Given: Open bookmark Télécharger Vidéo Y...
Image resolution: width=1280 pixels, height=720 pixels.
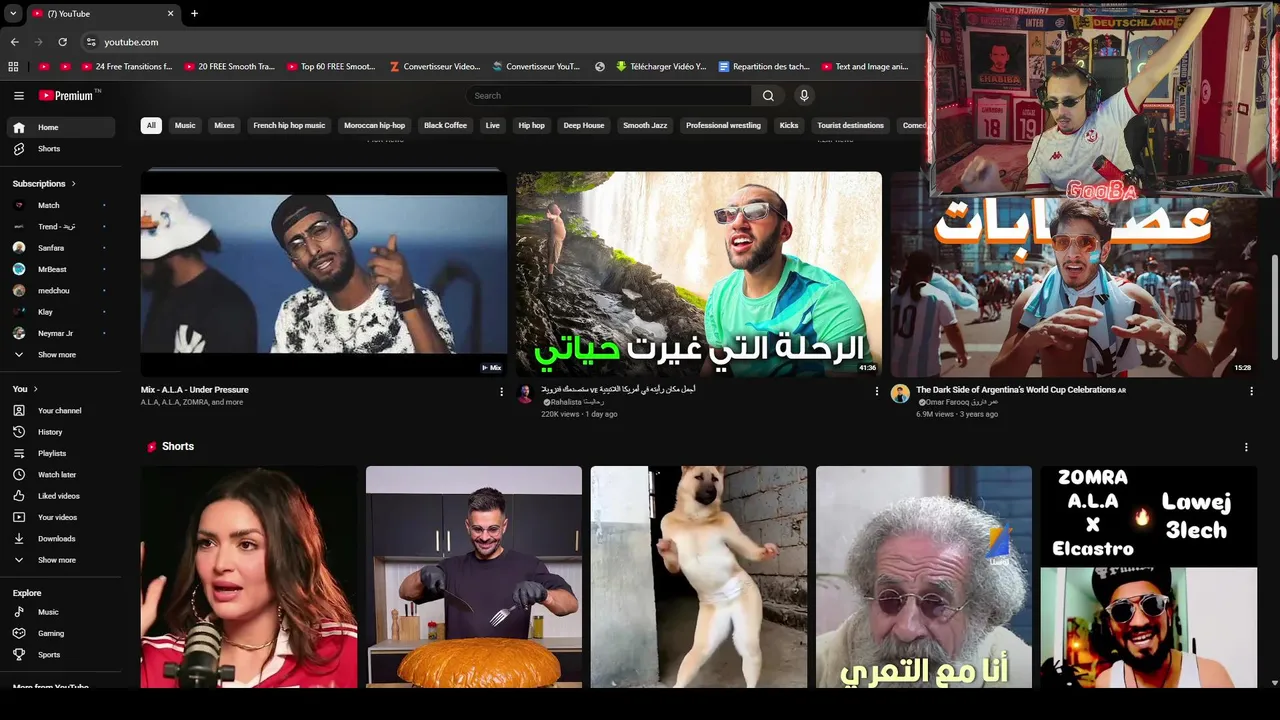Looking at the screenshot, I should coord(661,66).
